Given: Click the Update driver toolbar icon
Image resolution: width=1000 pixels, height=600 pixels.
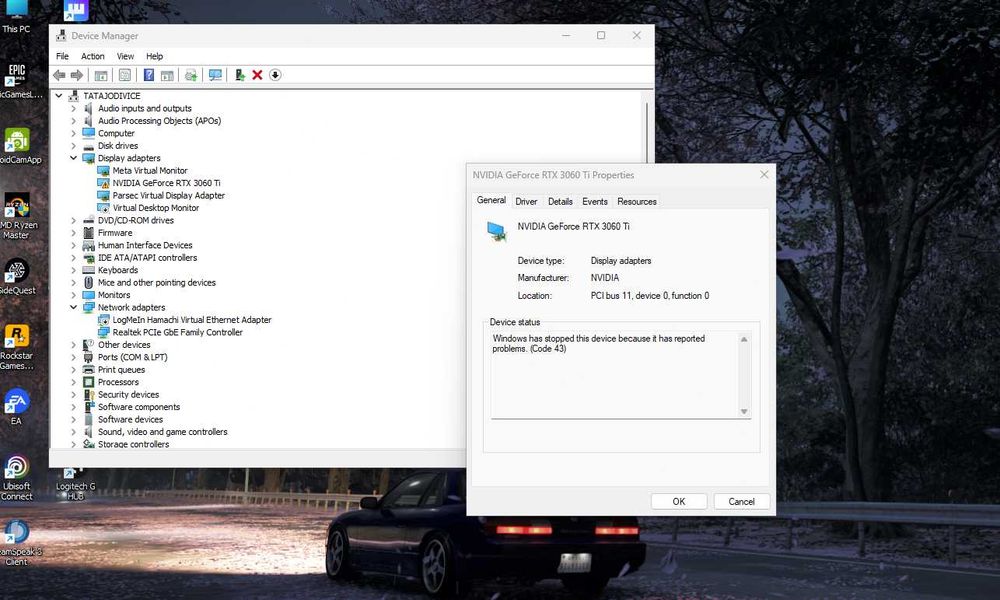Looking at the screenshot, I should tap(240, 75).
